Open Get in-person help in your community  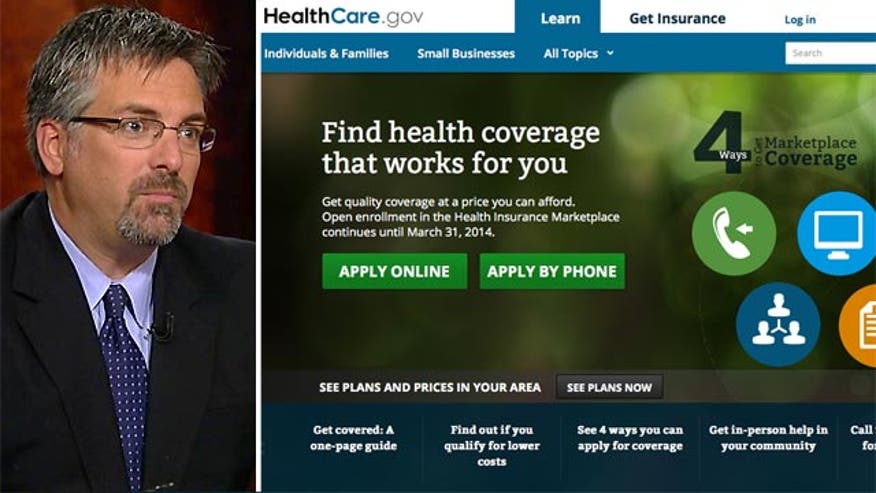tap(768, 438)
